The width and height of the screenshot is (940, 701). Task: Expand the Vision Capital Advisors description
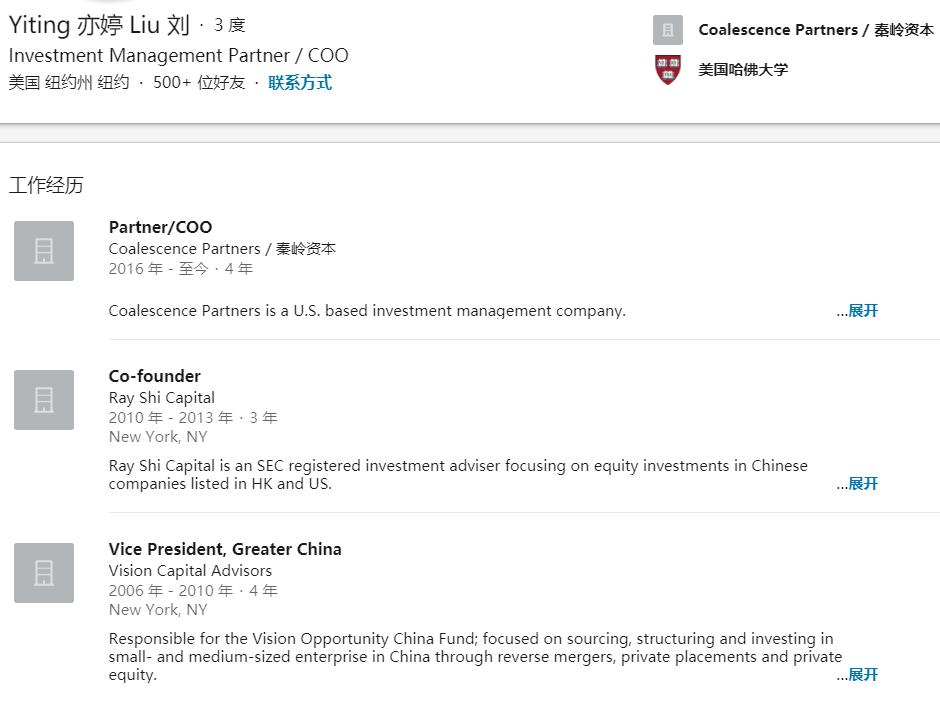click(x=862, y=675)
